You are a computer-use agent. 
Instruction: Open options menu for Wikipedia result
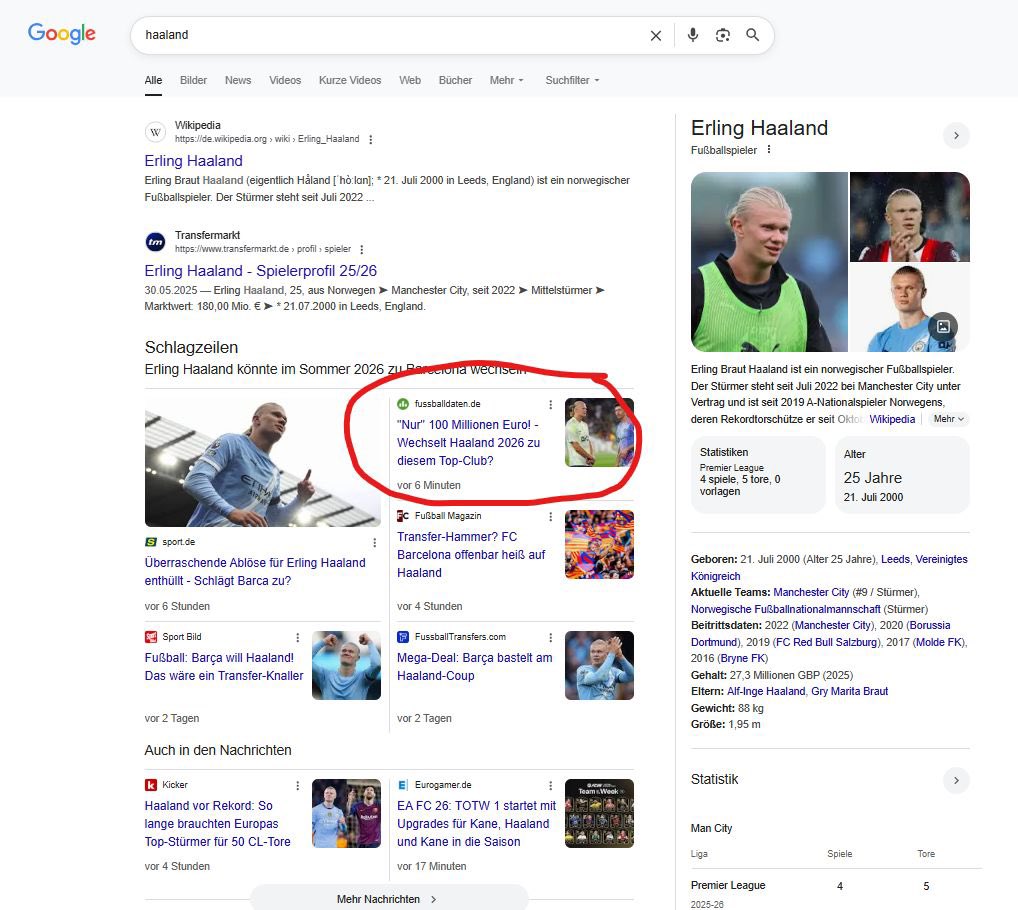[371, 140]
